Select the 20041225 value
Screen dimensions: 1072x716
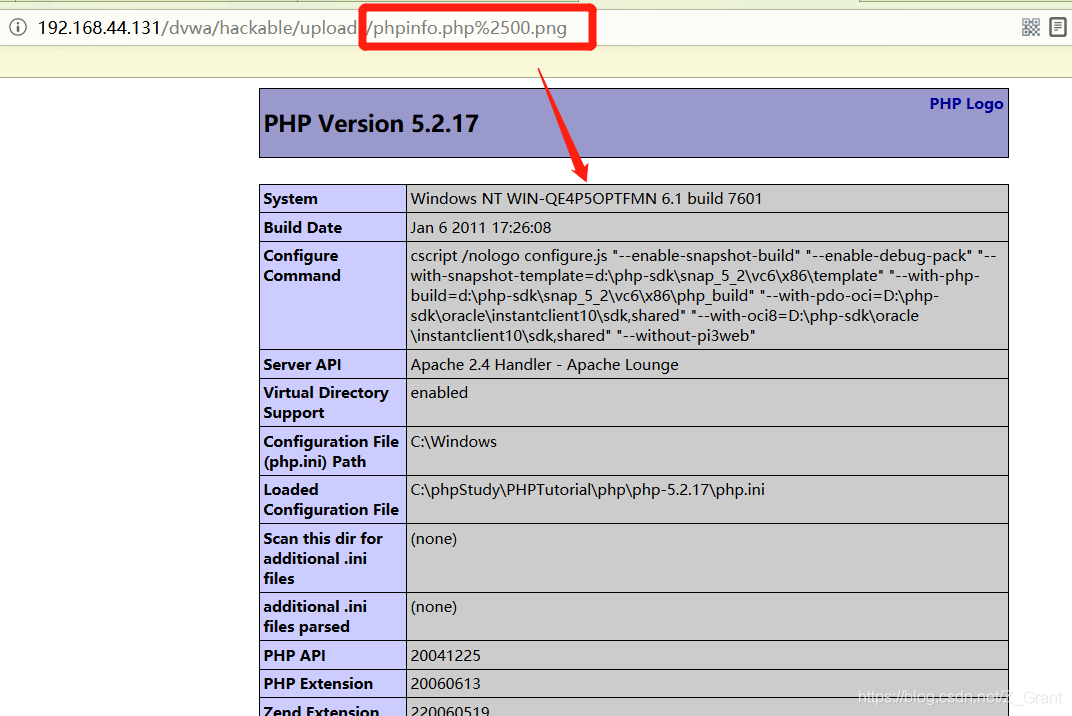pos(445,656)
